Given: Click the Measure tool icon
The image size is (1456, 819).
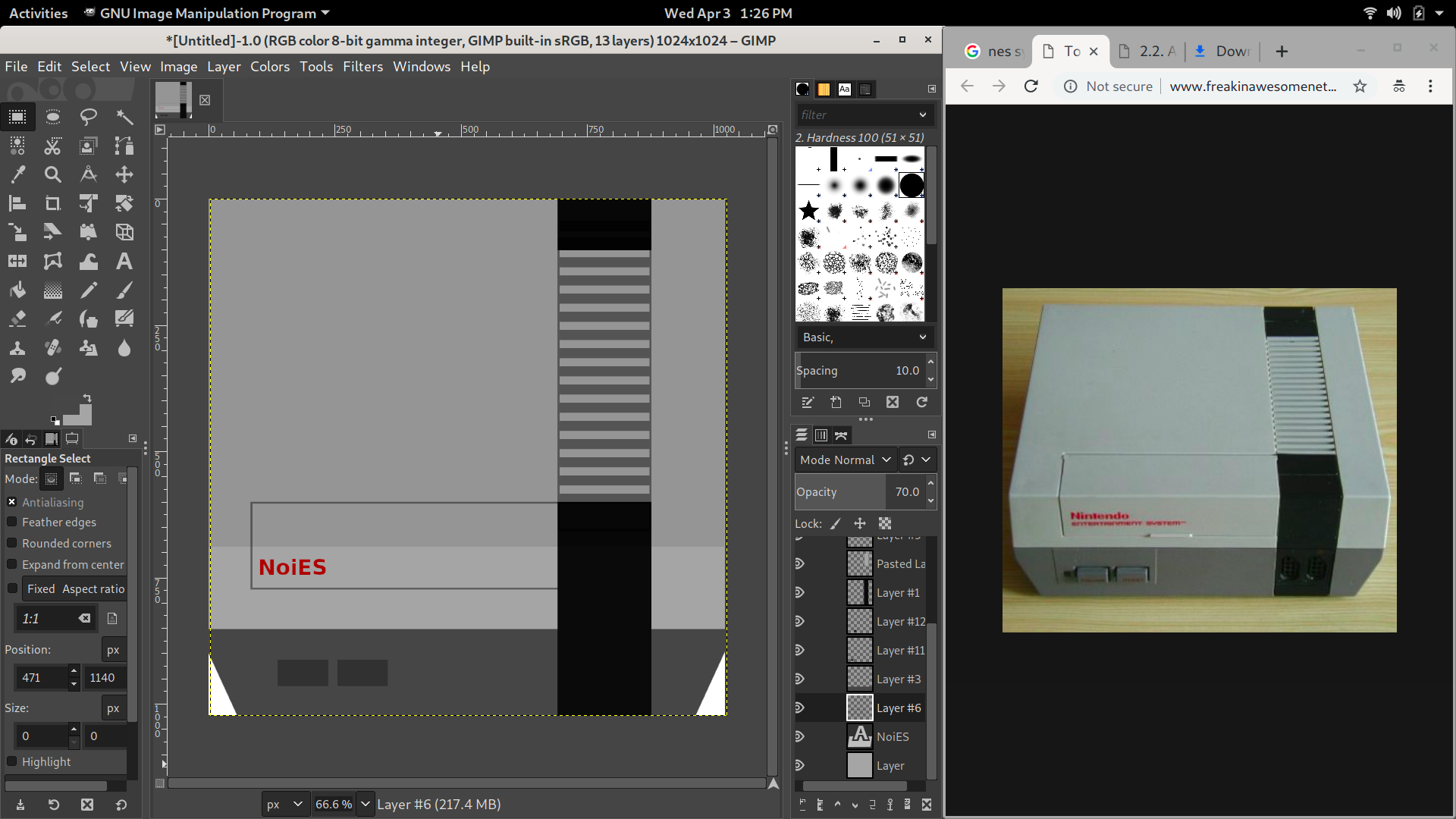Looking at the screenshot, I should coord(89,174).
